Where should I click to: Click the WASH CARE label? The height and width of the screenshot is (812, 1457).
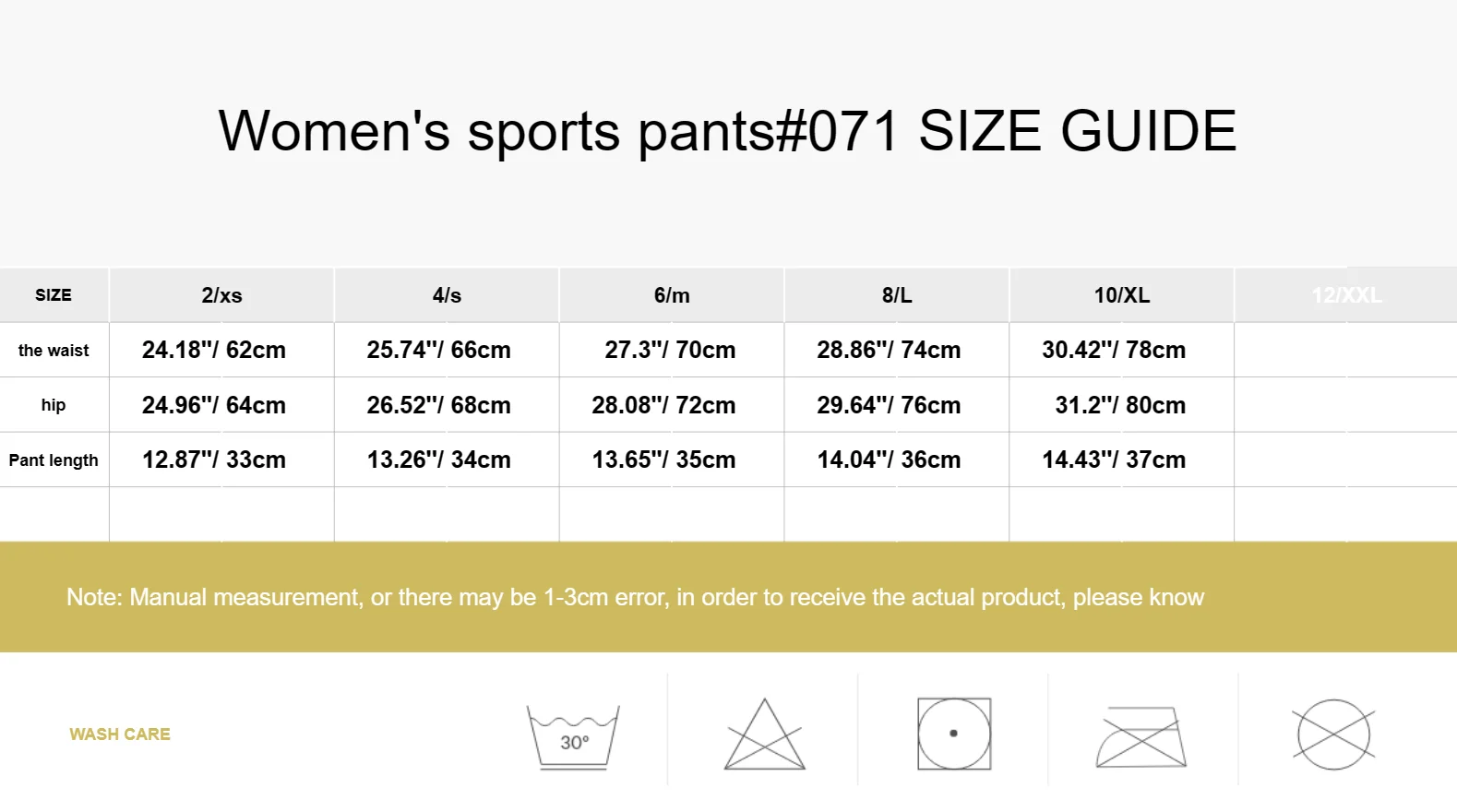pos(120,734)
